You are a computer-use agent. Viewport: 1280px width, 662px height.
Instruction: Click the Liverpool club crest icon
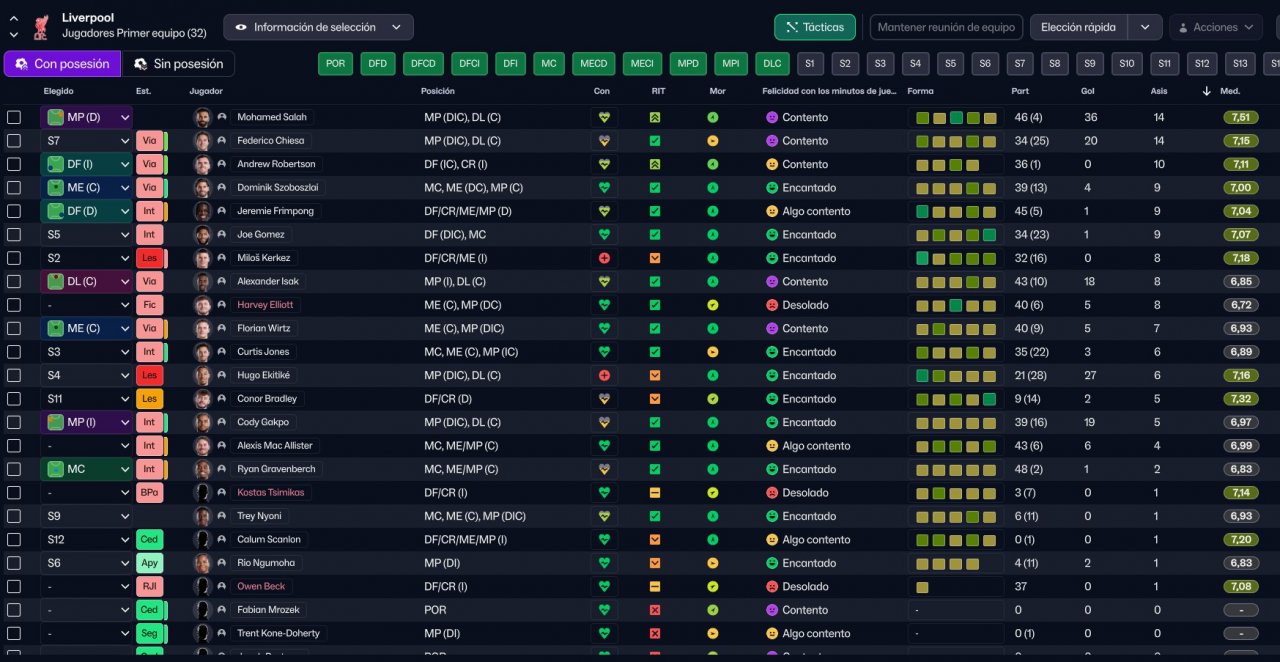41,26
